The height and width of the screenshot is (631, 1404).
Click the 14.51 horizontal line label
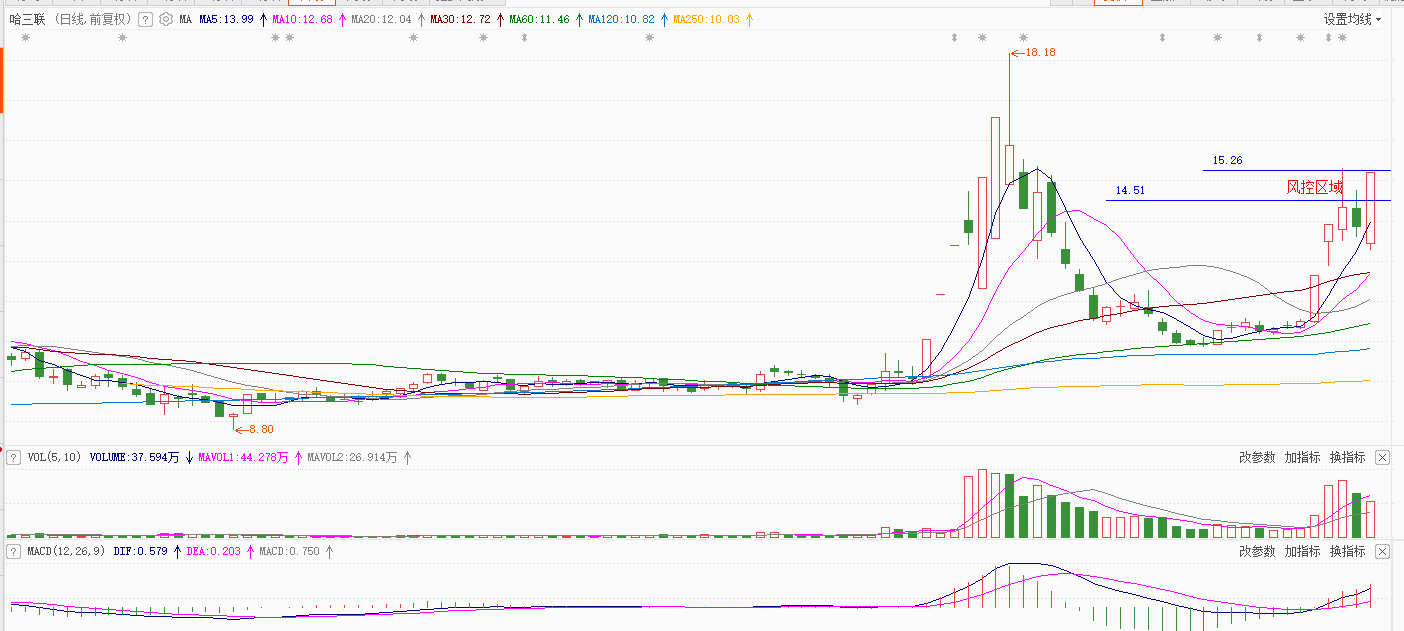coord(1130,190)
